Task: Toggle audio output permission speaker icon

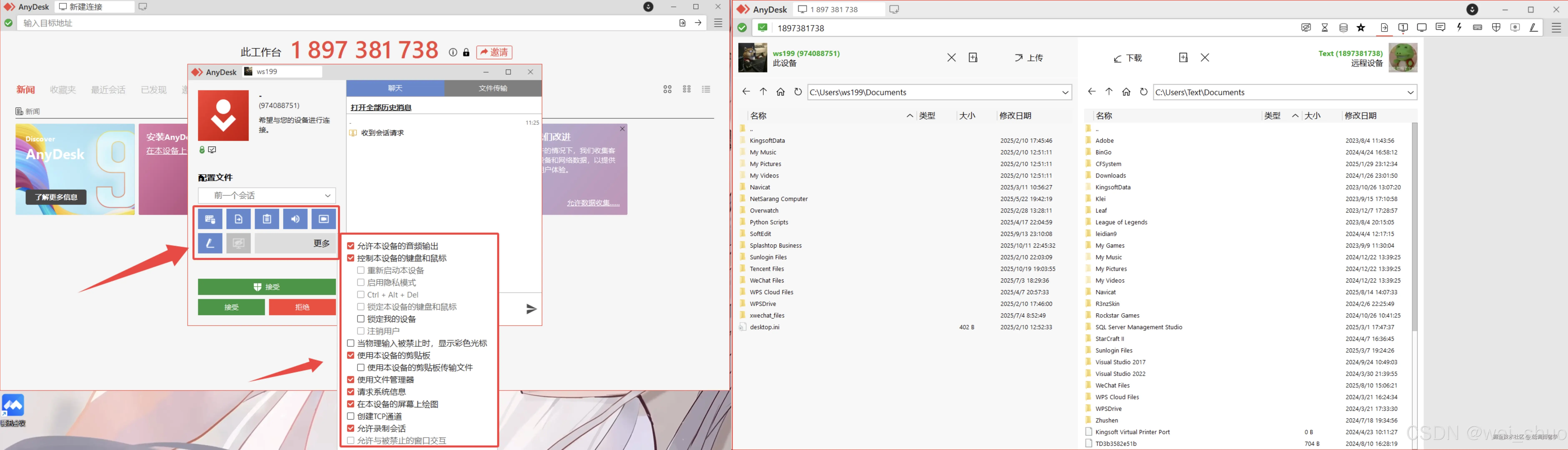Action: click(x=295, y=219)
